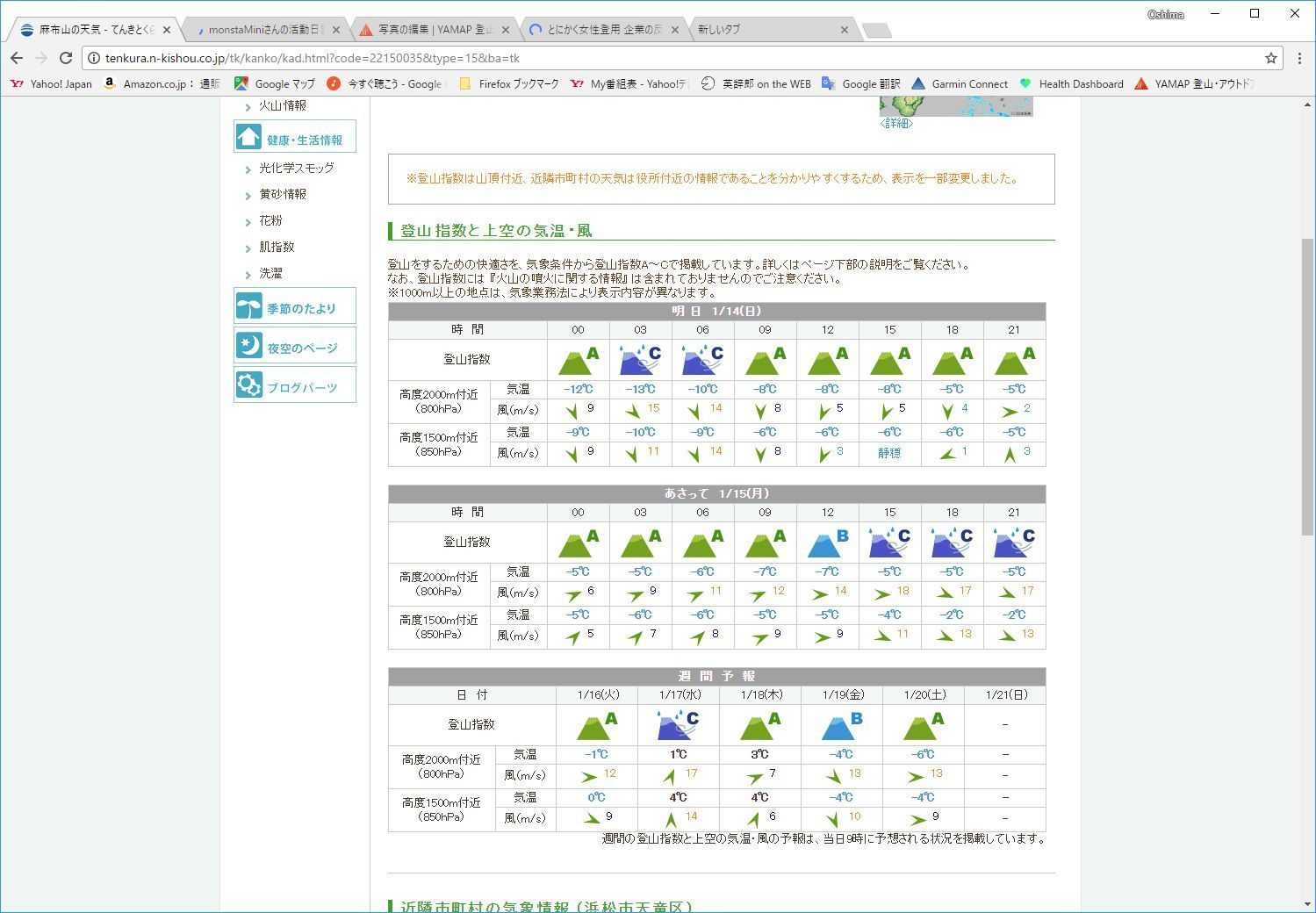Close the 麻布山の天気 tab
The height and width of the screenshot is (913, 1316).
click(167, 30)
